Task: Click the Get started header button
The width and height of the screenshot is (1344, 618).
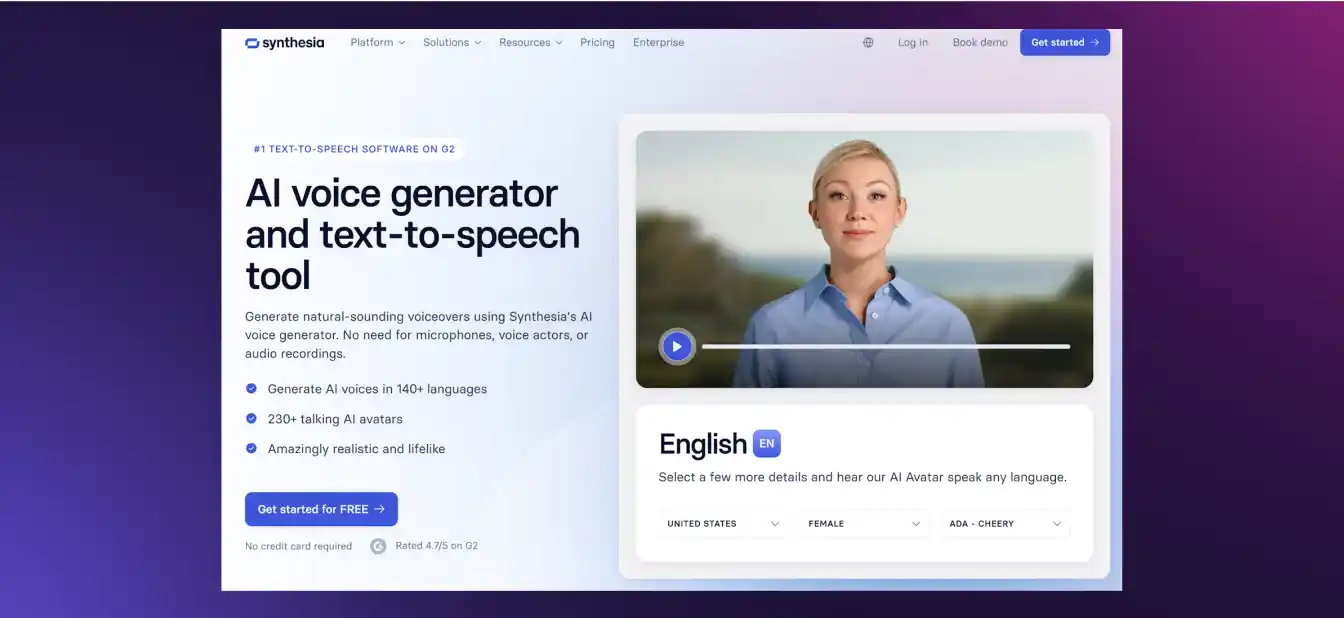Action: coord(1065,42)
